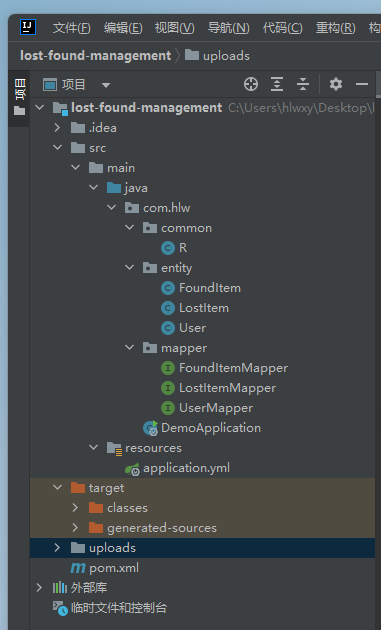
Task: Select the FoundItemMapper interface name
Action: tap(234, 368)
